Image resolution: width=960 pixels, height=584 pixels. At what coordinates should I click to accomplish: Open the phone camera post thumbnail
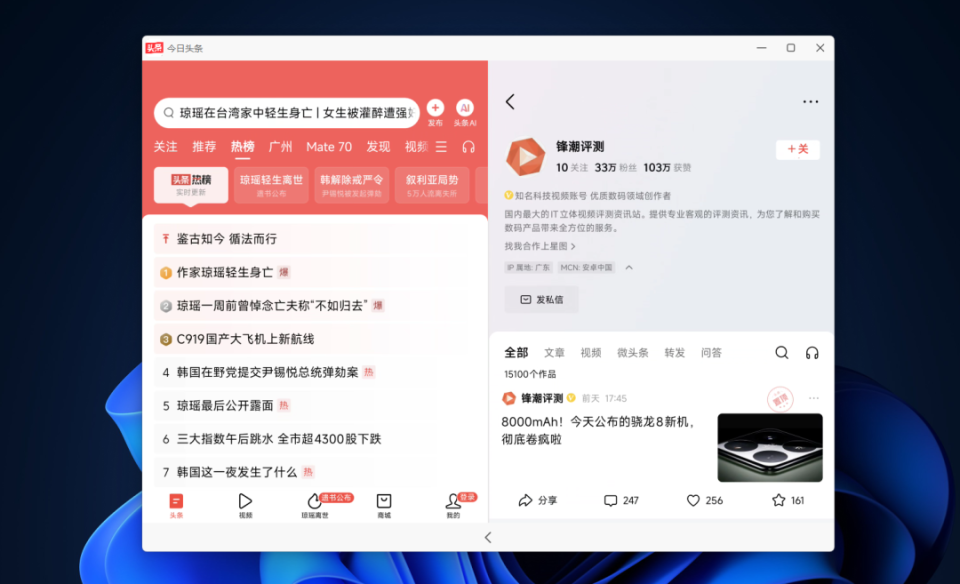coord(770,447)
